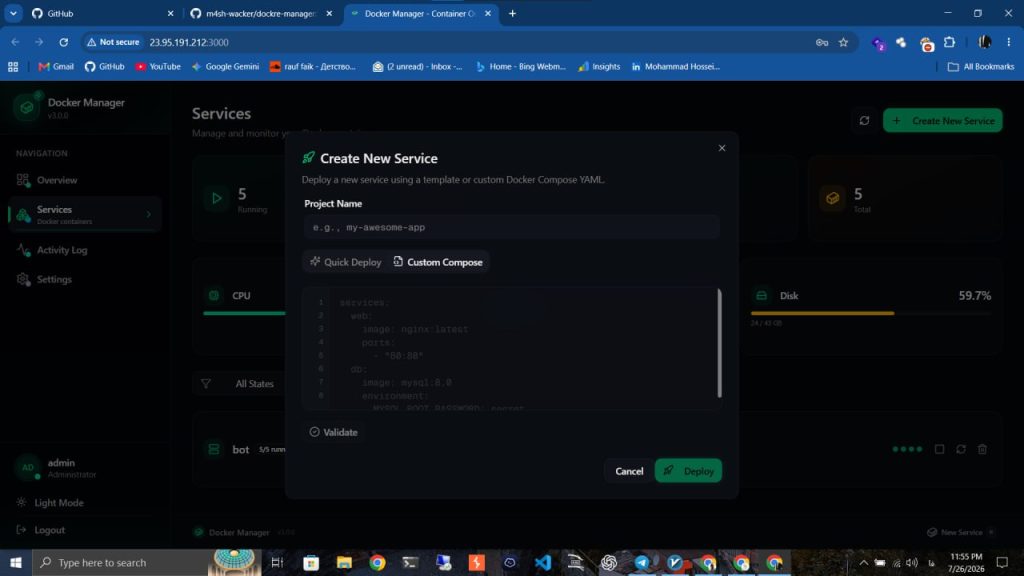The height and width of the screenshot is (576, 1024).
Task: Open the All Bookmarks folder
Action: 981,67
